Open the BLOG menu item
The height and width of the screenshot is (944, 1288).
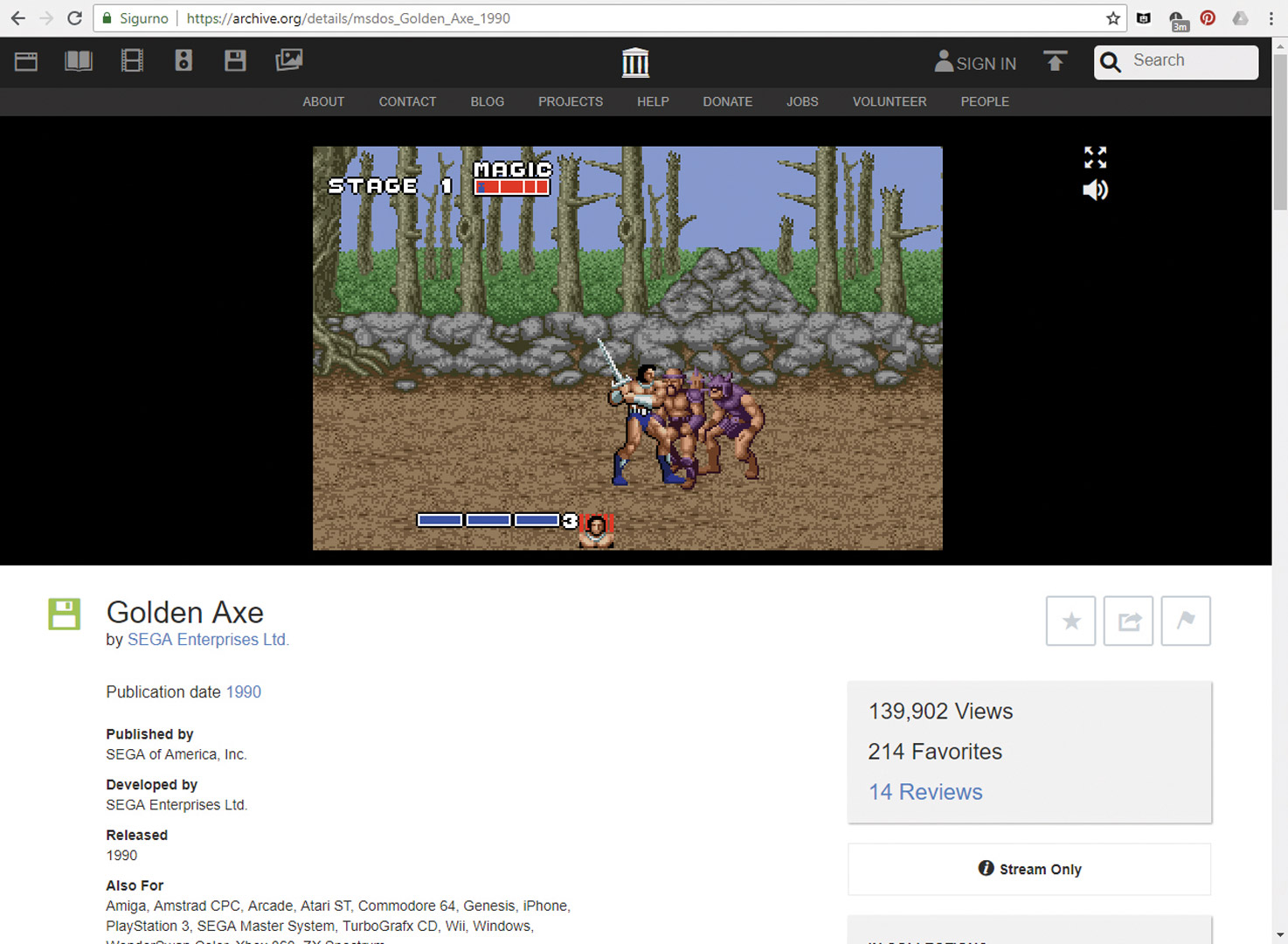[488, 101]
